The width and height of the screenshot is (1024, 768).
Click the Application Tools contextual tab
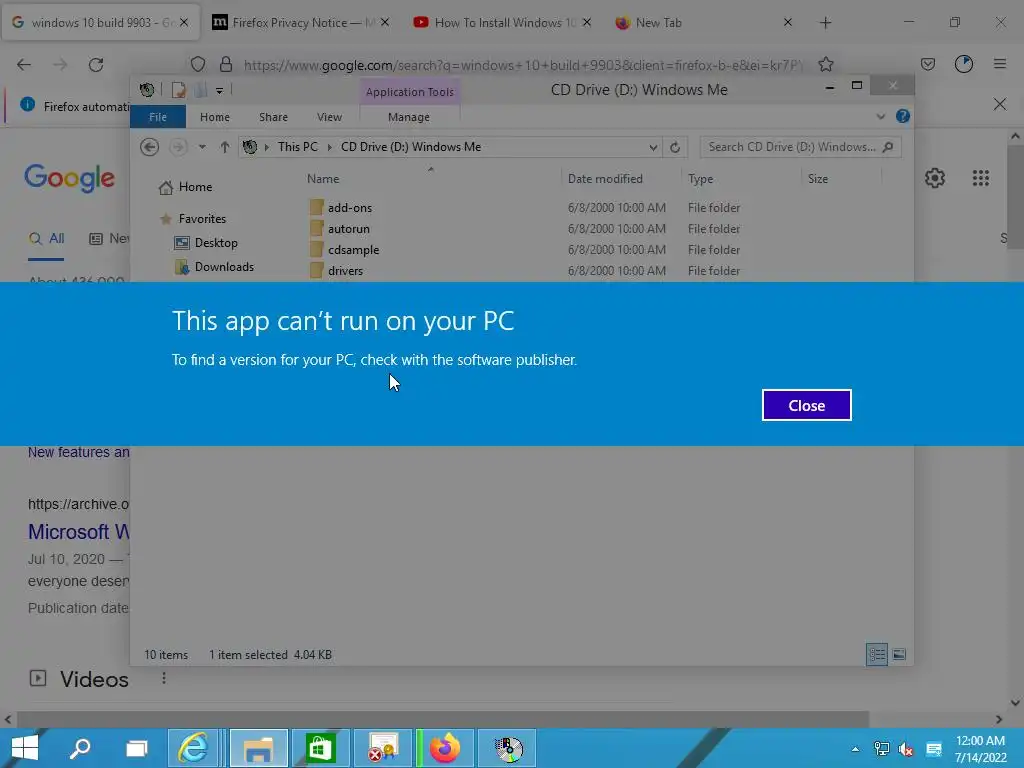[409, 91]
